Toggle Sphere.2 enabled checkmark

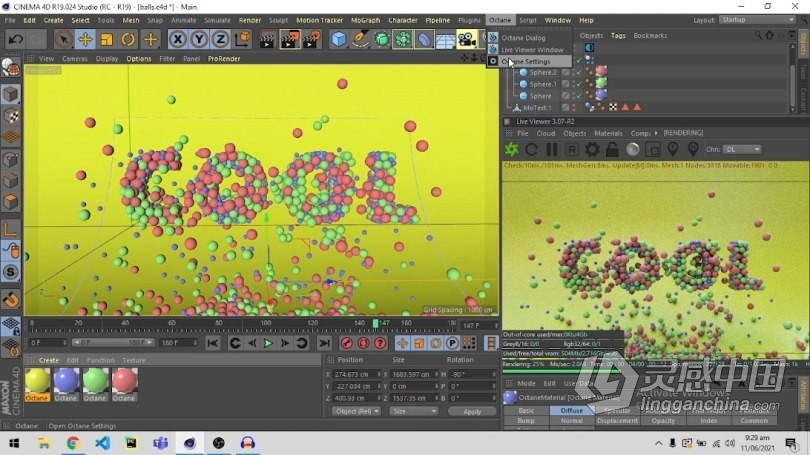(x=580, y=72)
